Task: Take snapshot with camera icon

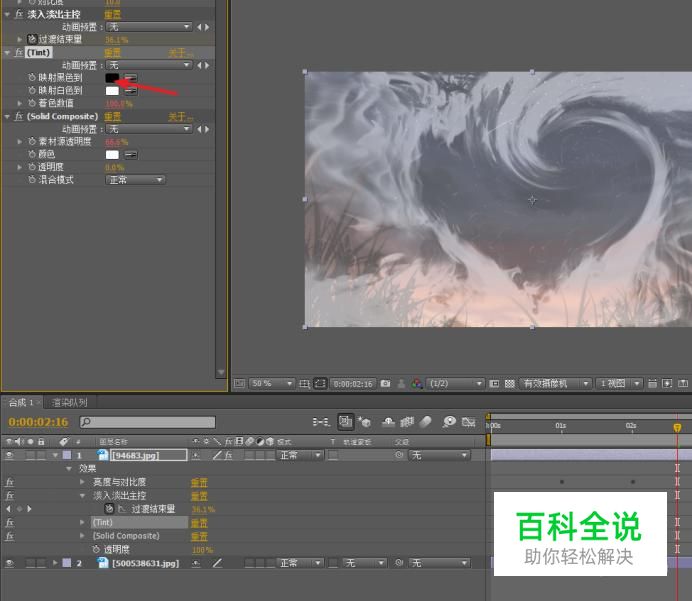Action: tap(385, 383)
